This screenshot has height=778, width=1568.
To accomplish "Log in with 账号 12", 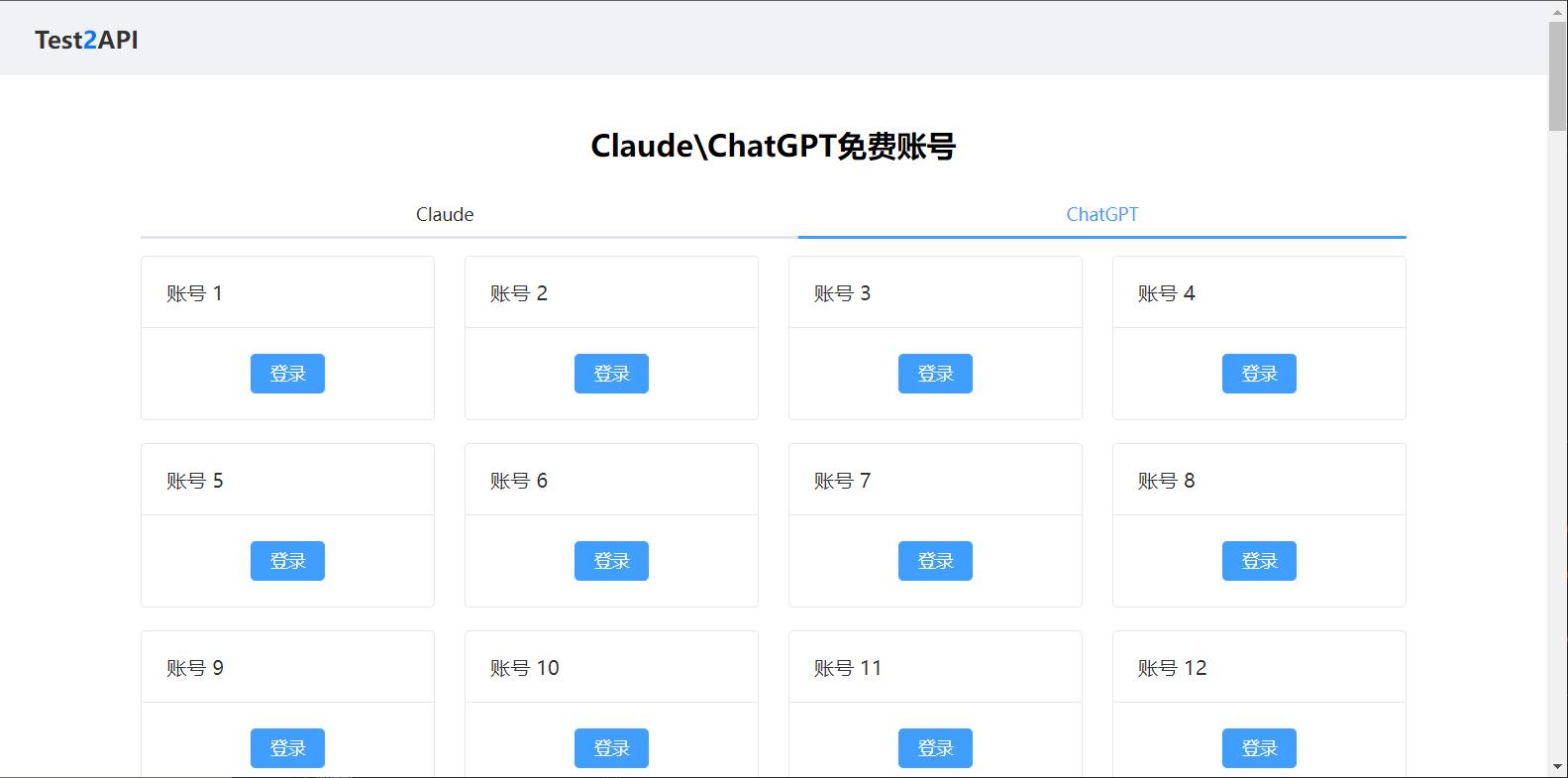I will pyautogui.click(x=1259, y=748).
